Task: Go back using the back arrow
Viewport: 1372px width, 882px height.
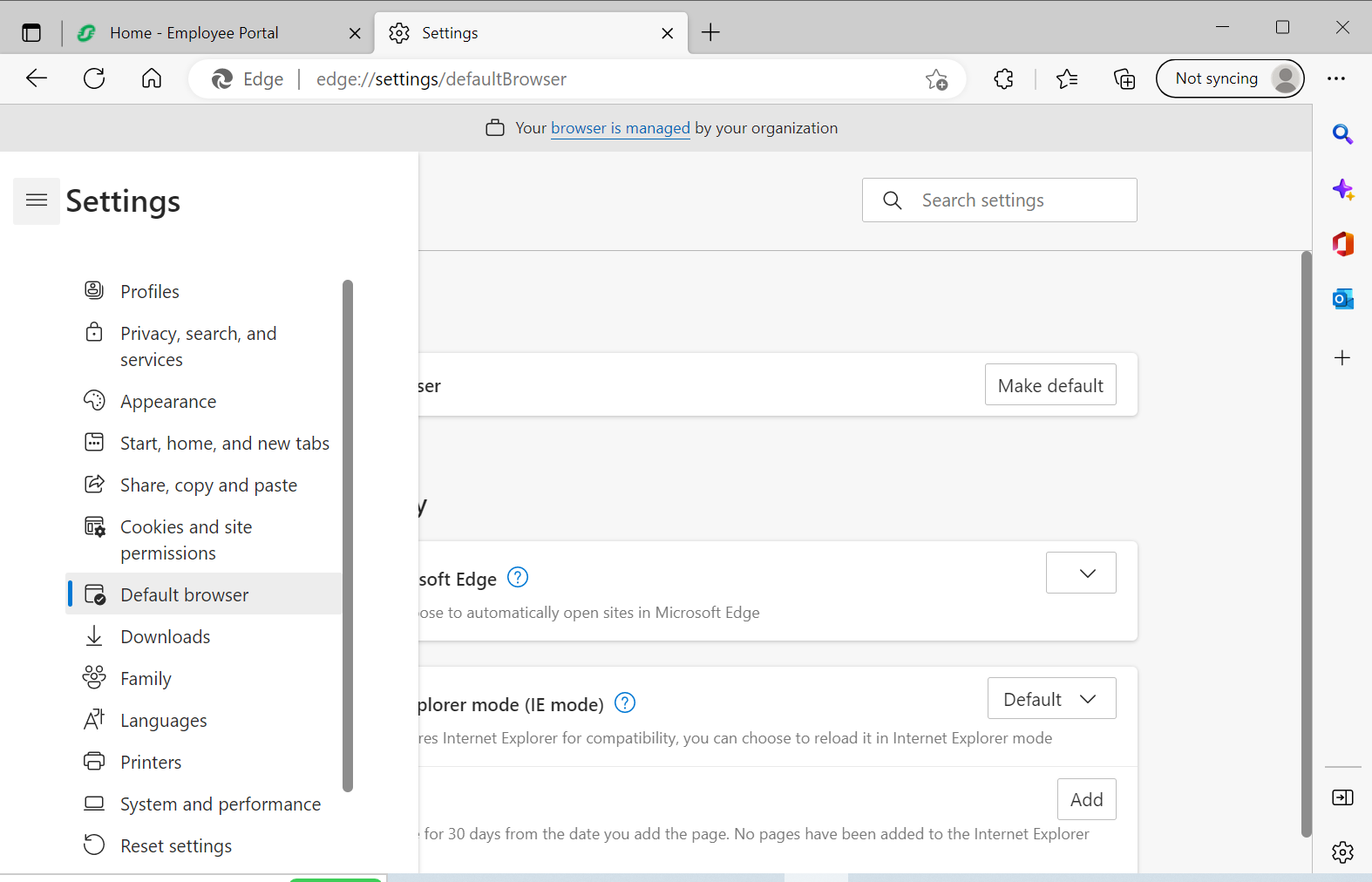Action: pos(37,78)
